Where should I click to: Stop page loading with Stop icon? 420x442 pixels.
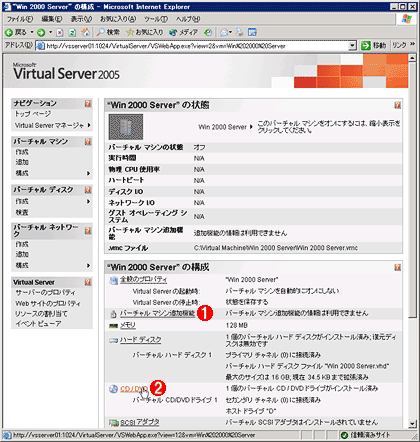click(60, 32)
